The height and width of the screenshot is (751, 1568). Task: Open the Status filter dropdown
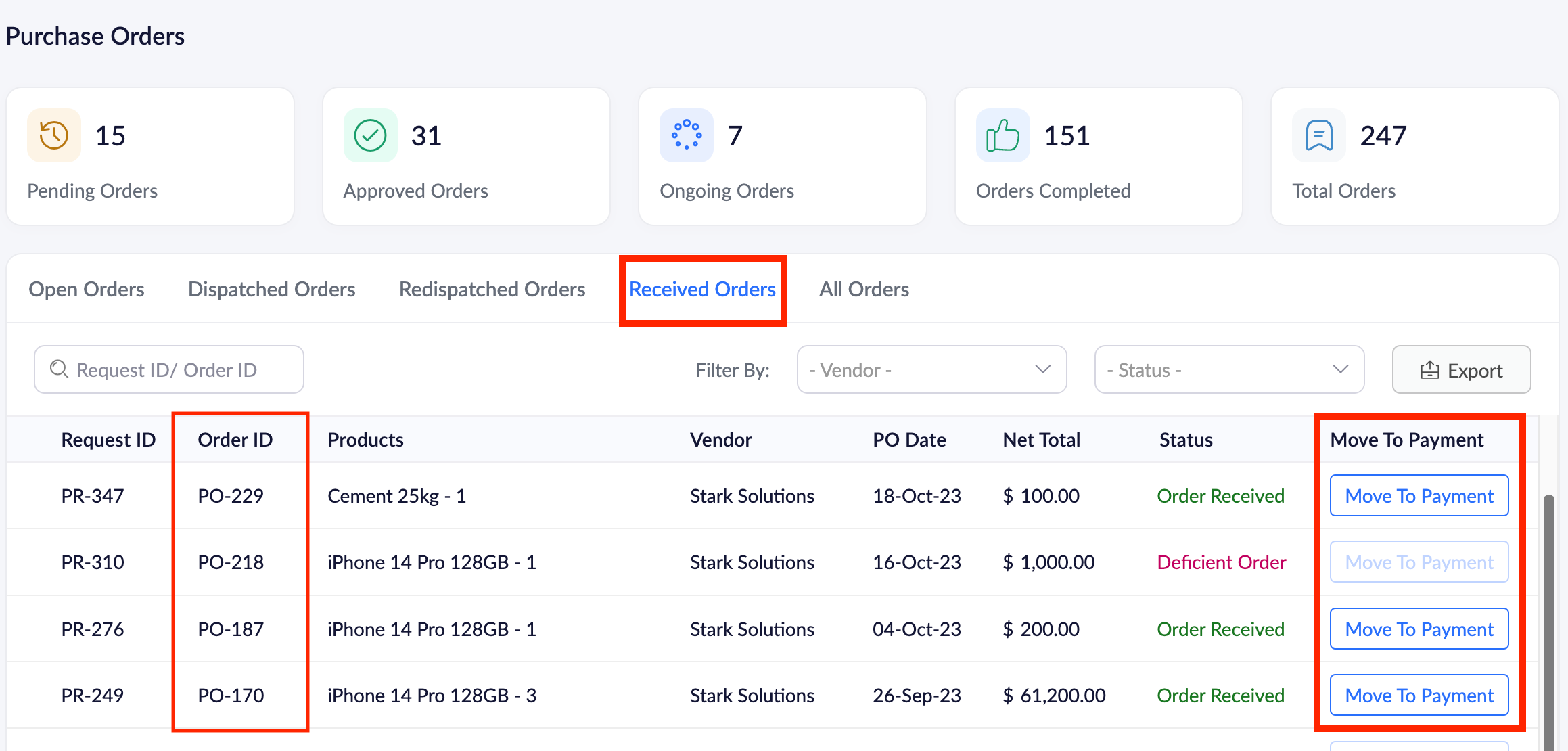pos(1228,369)
